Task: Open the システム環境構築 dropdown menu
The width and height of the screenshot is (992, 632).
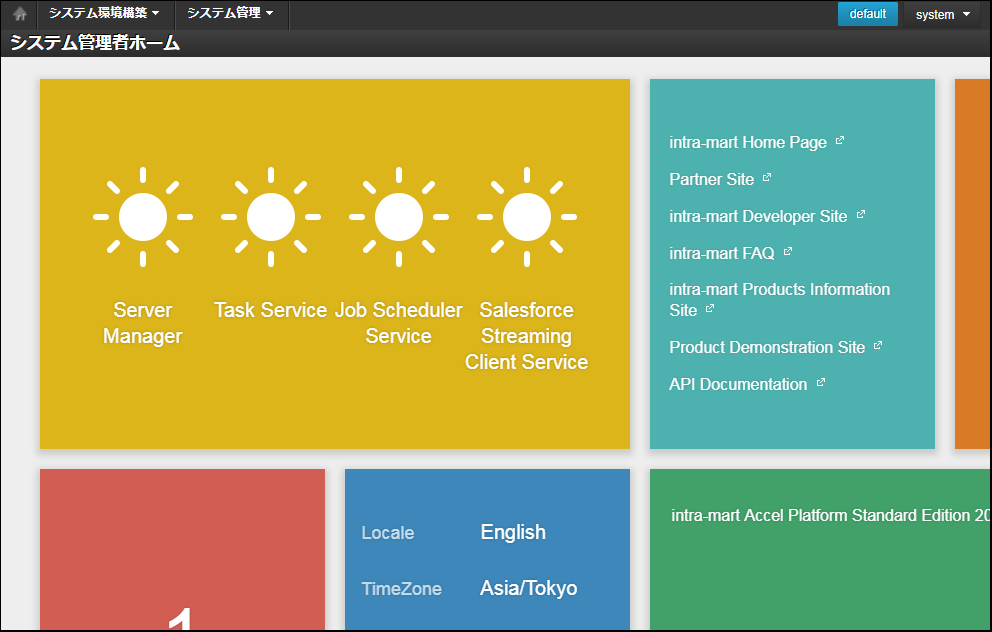Action: [105, 14]
